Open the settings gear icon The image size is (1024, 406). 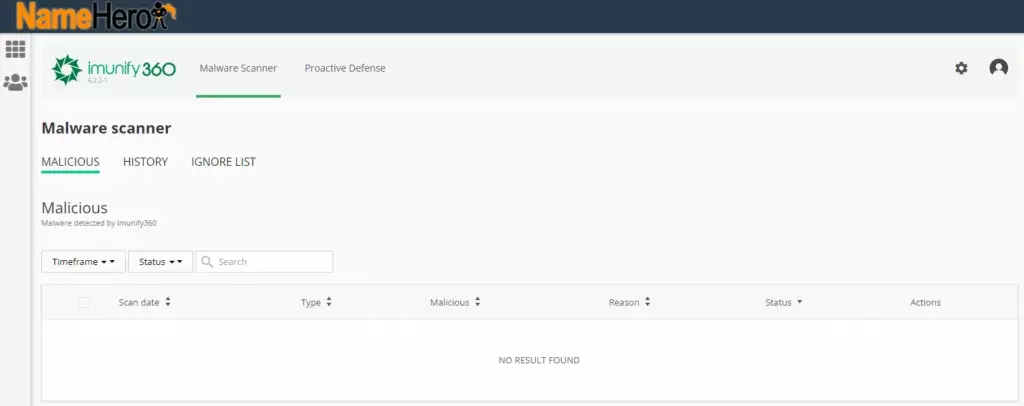(x=961, y=68)
